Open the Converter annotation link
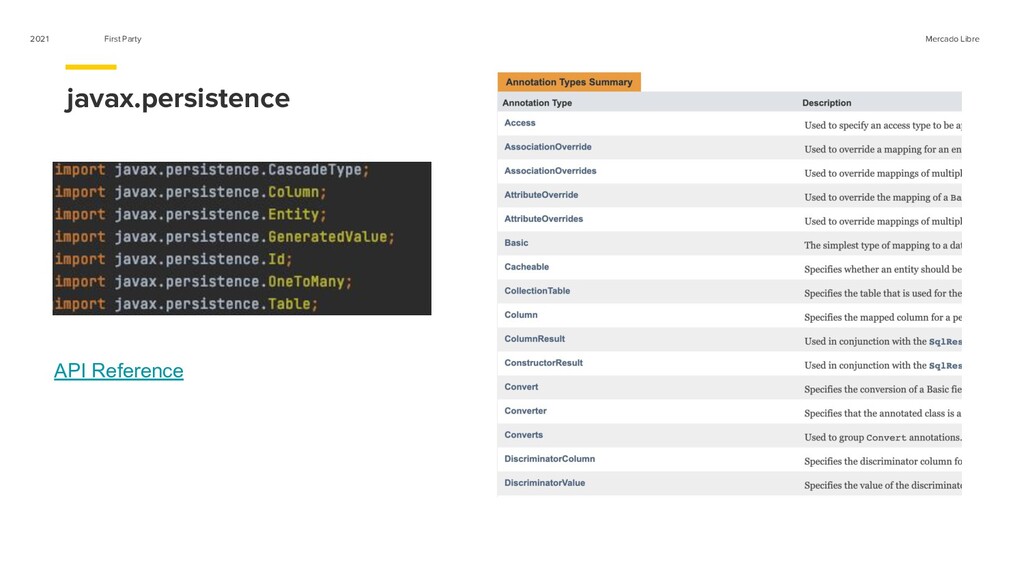 point(525,411)
